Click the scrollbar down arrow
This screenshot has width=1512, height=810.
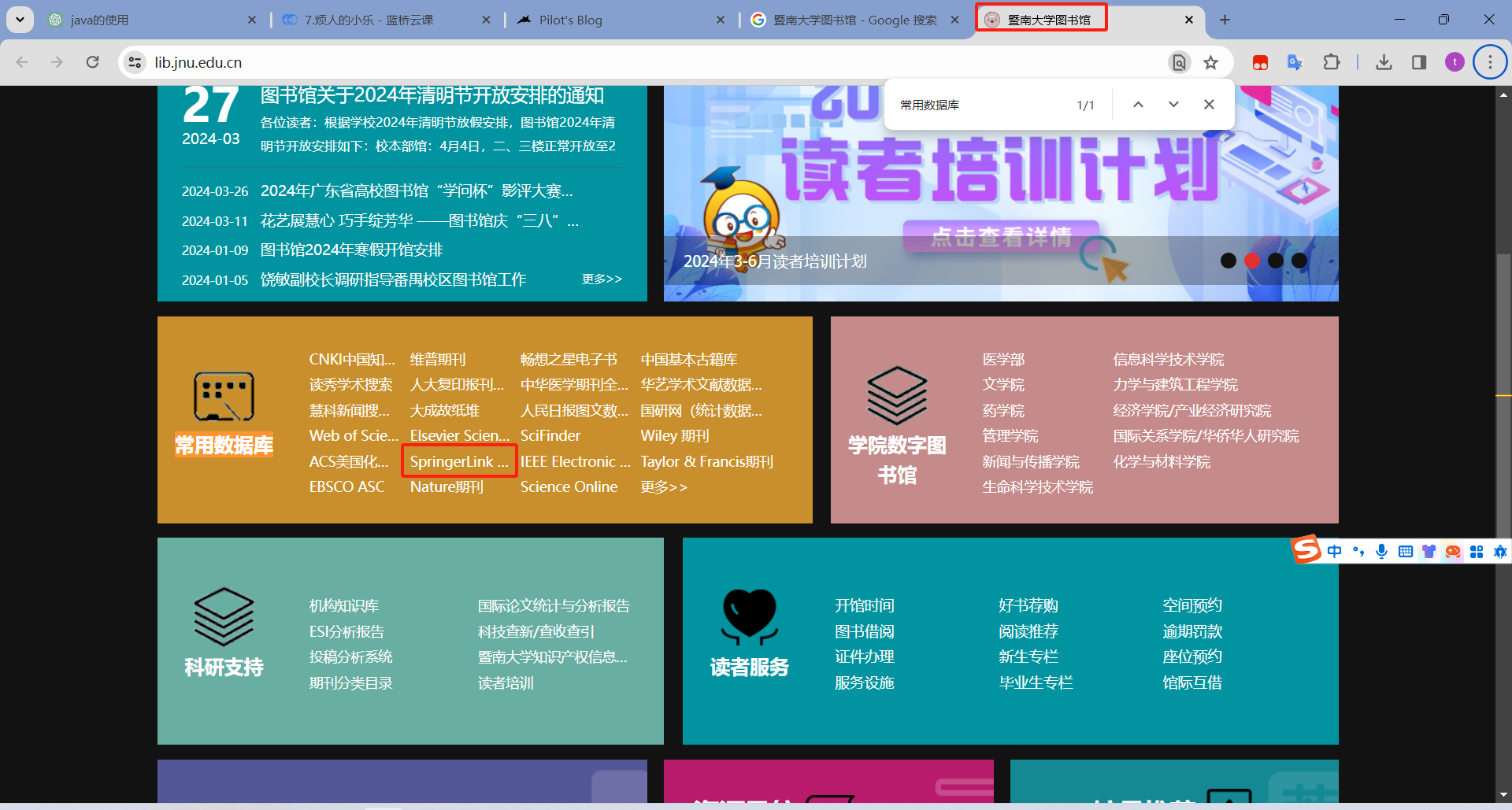1503,794
